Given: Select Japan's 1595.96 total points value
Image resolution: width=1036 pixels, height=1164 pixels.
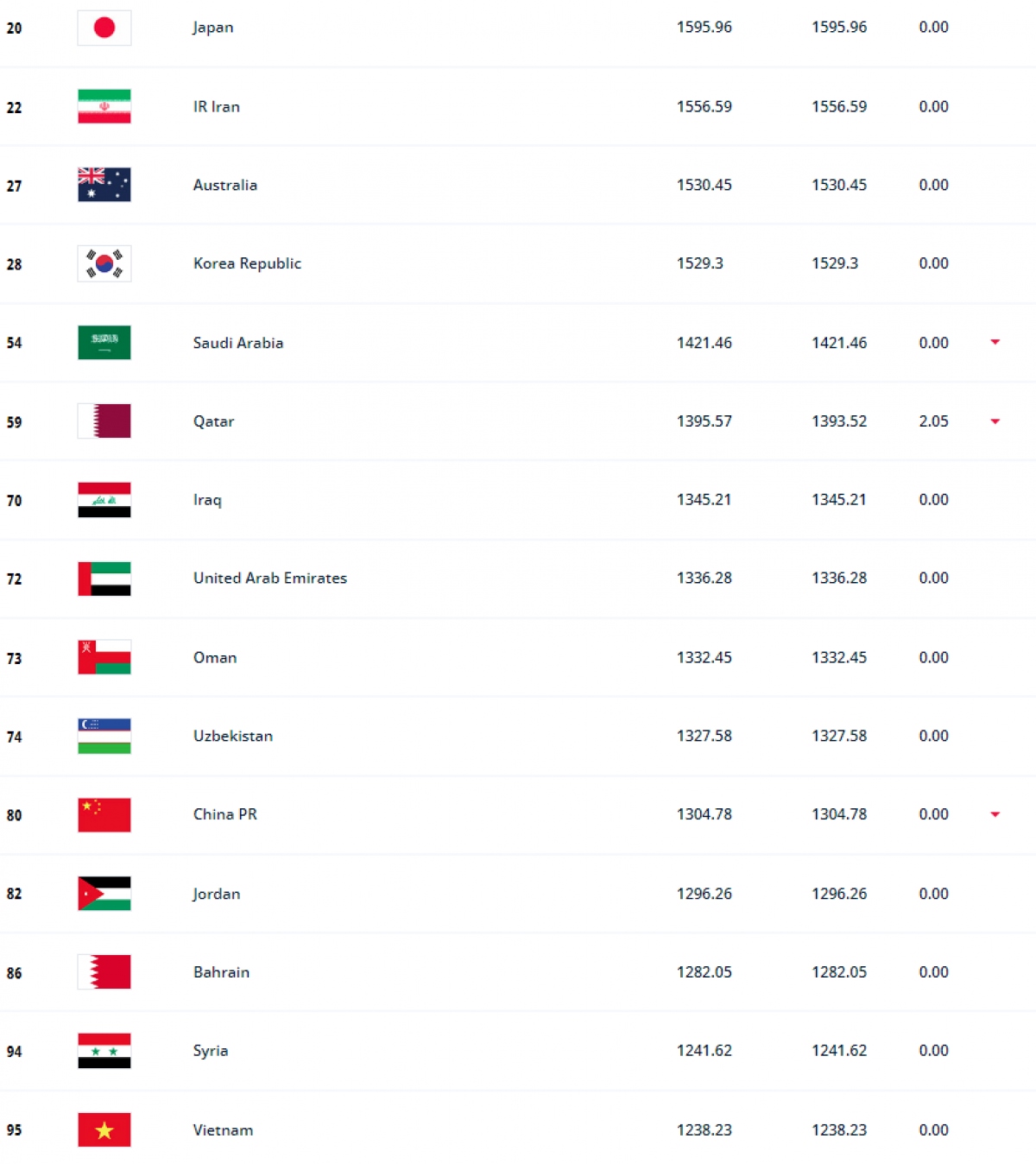Looking at the screenshot, I should [x=704, y=28].
